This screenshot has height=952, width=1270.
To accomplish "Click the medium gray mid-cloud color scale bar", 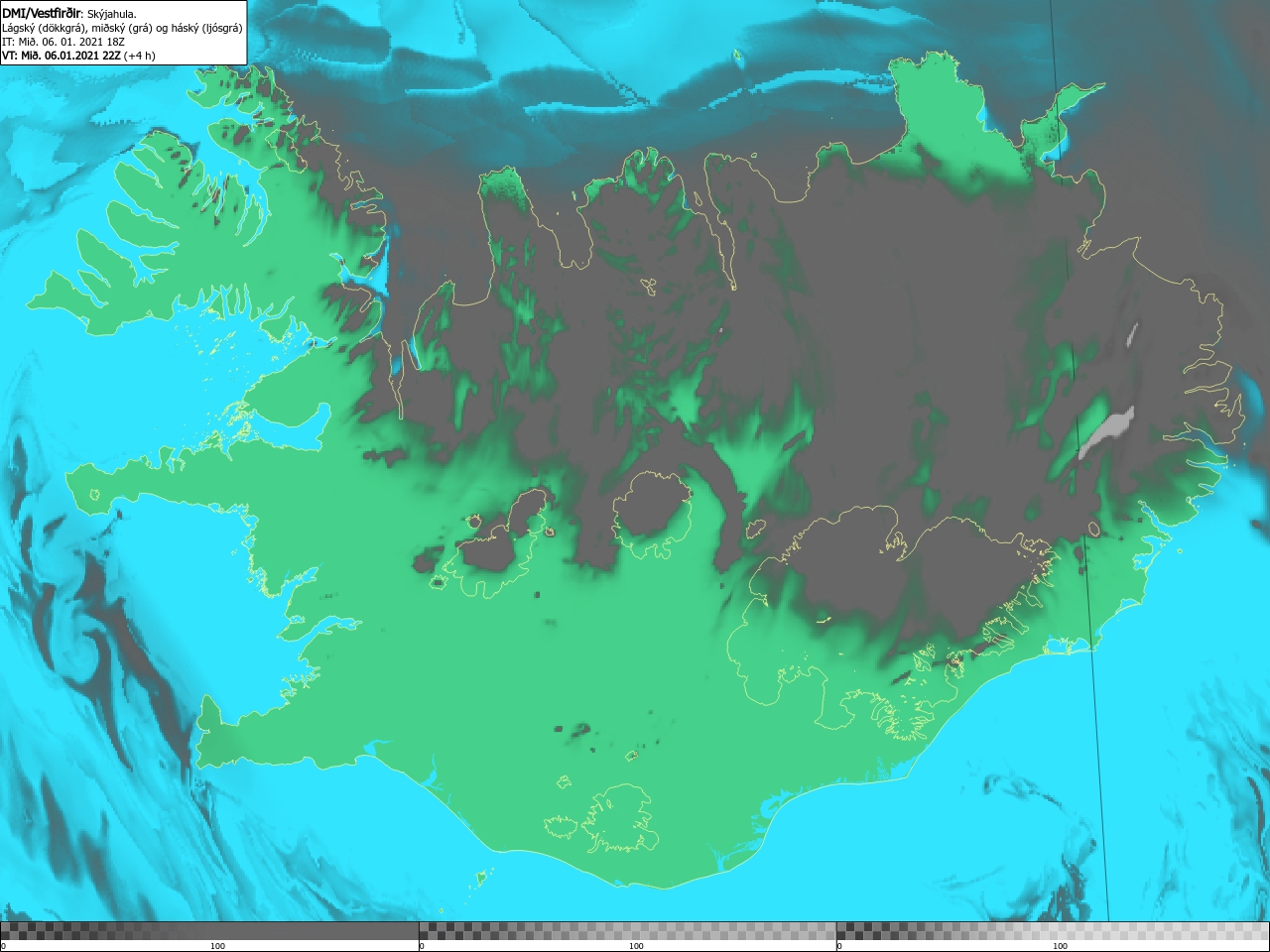I will coord(627,931).
